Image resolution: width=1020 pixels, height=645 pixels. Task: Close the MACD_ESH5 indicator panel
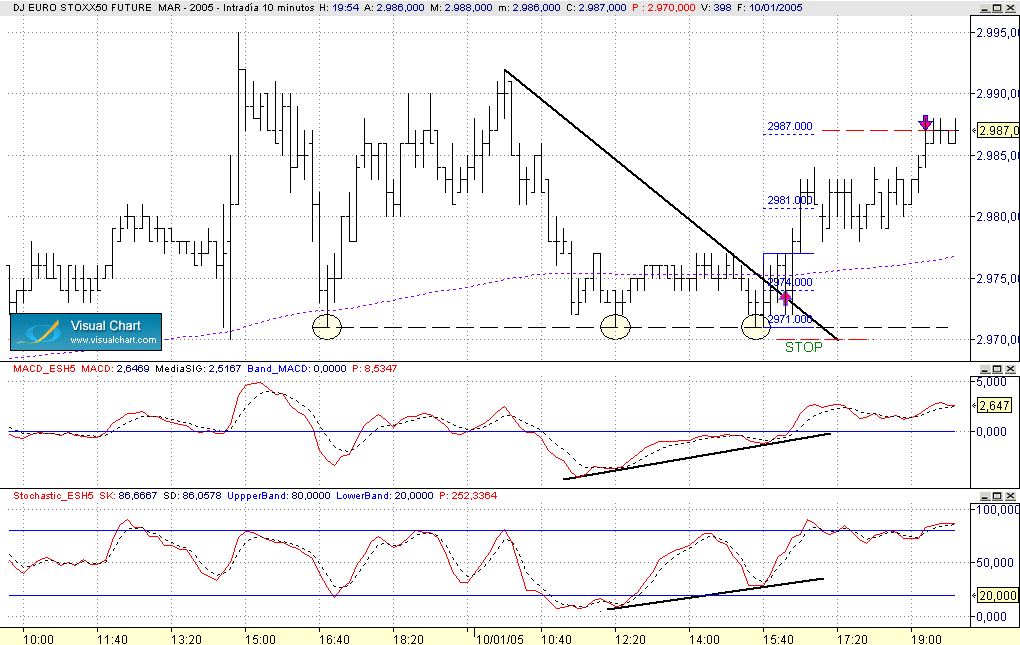tap(1010, 369)
